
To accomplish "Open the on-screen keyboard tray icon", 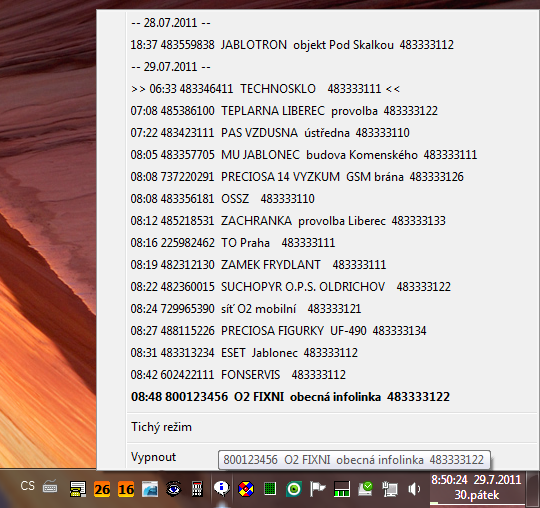I will 50,487.
